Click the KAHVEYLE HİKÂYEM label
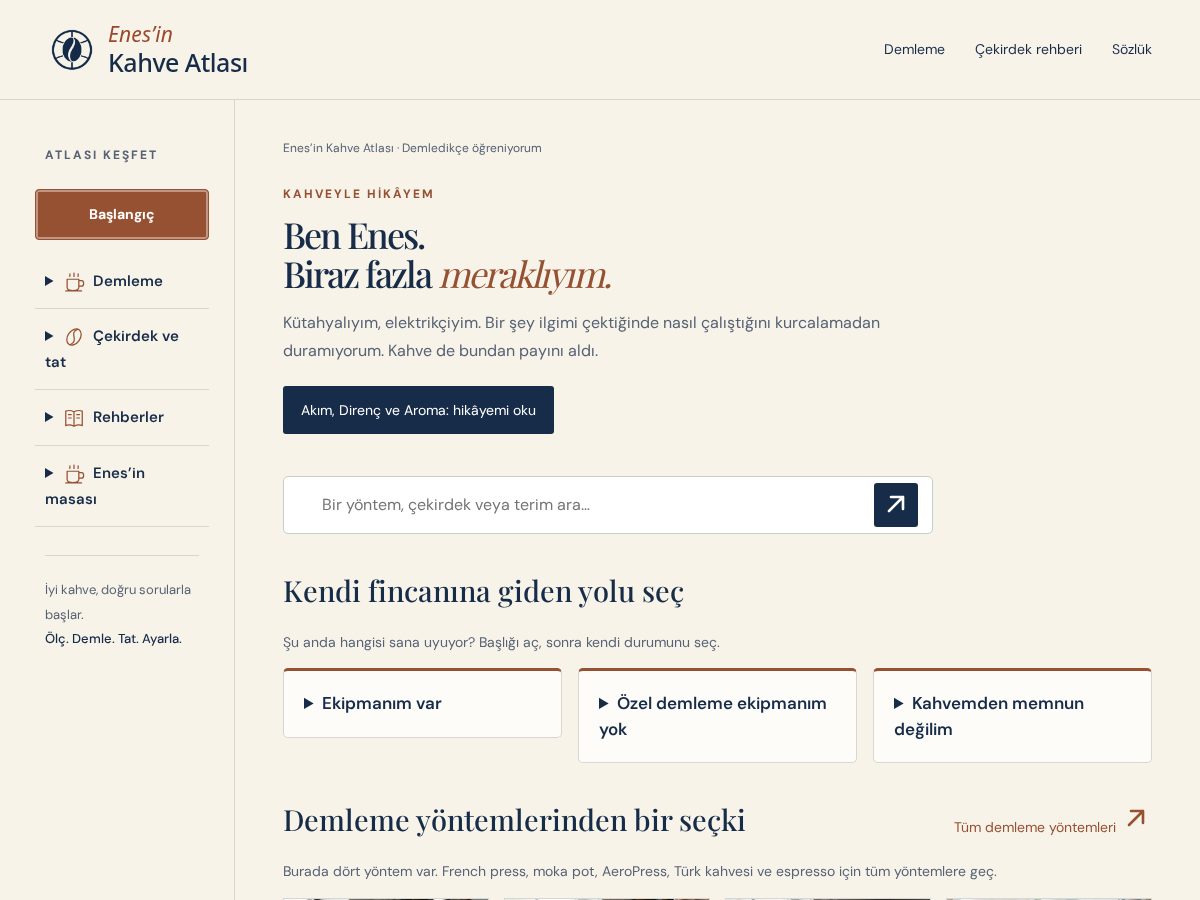The image size is (1200, 900). (x=358, y=194)
